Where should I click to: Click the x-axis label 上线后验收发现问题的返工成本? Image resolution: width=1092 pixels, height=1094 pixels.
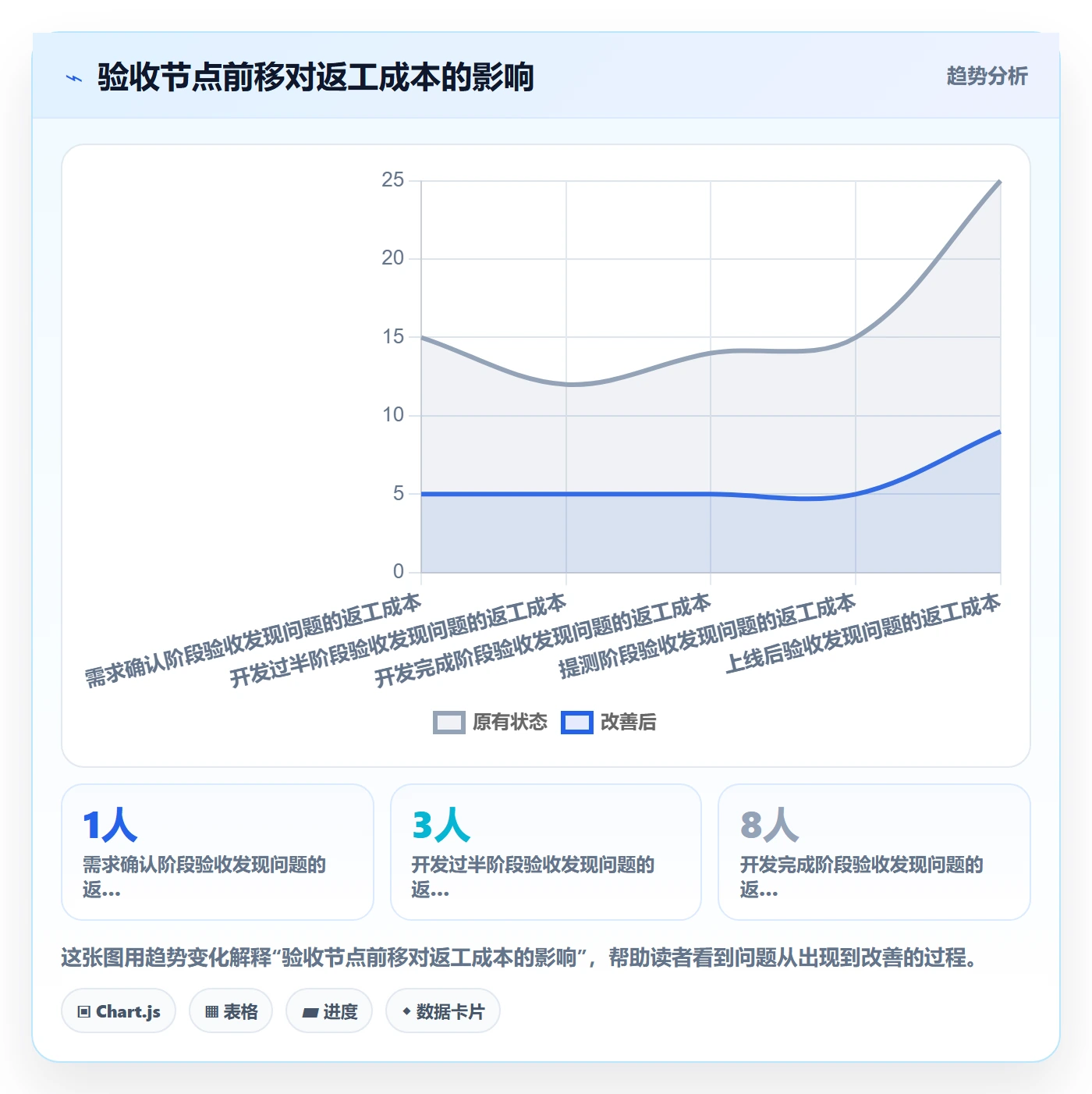[x=863, y=633]
